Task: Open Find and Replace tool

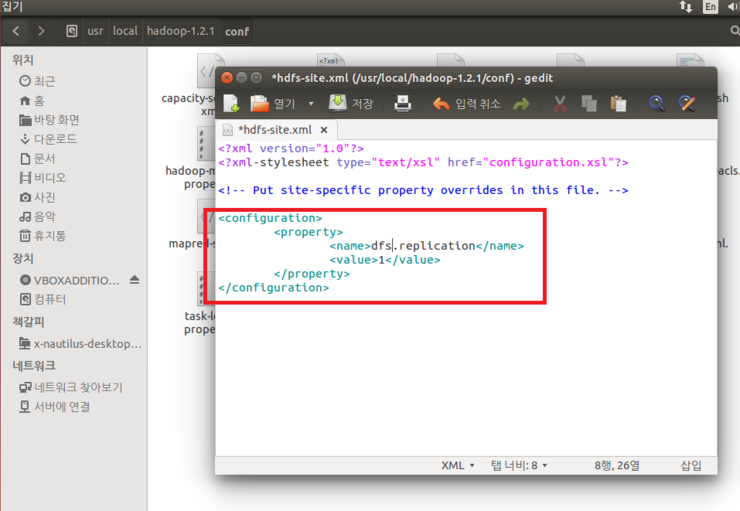Action: coord(687,103)
